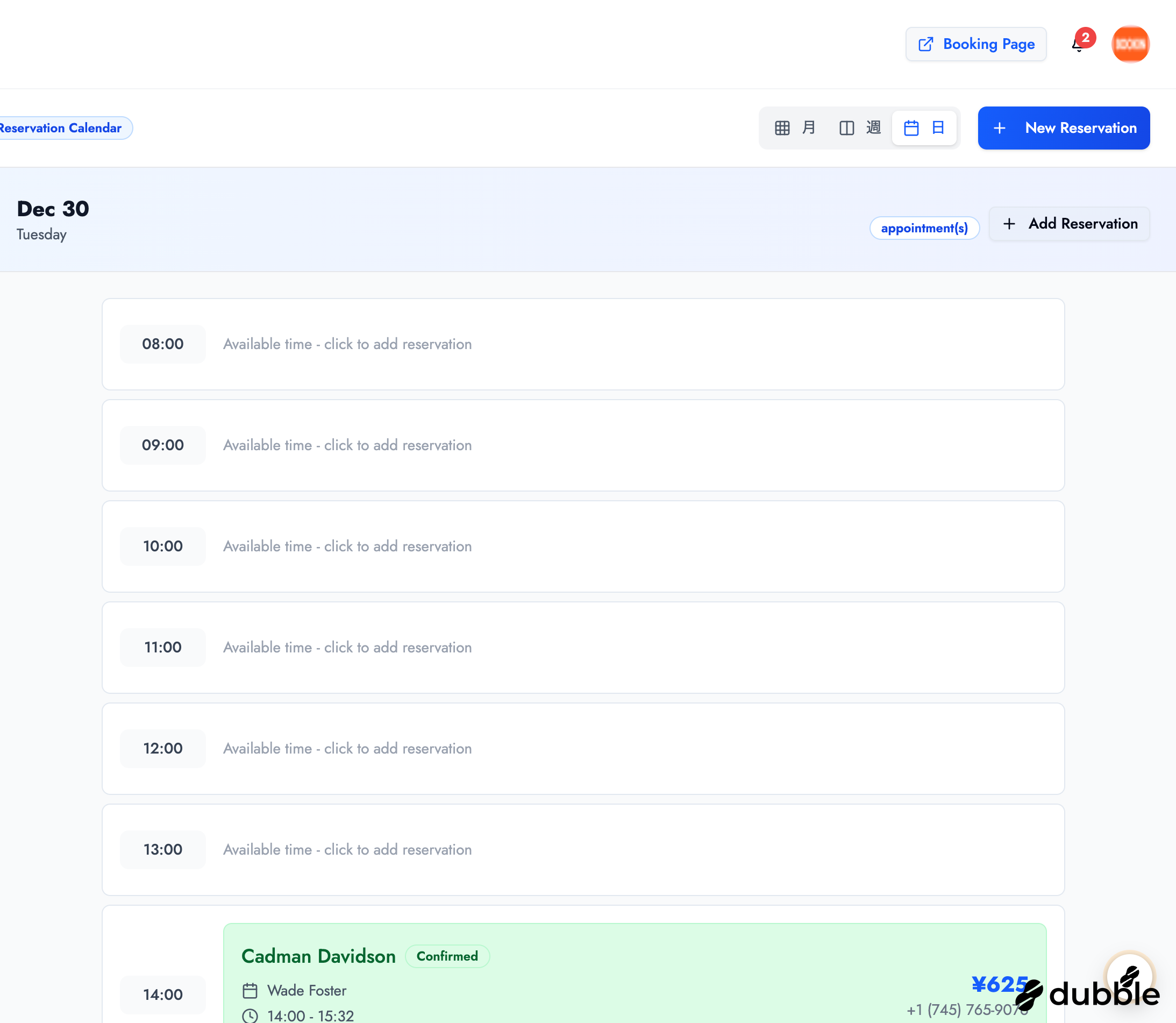Click the orange user avatar
The height and width of the screenshot is (1023, 1176).
(x=1130, y=44)
